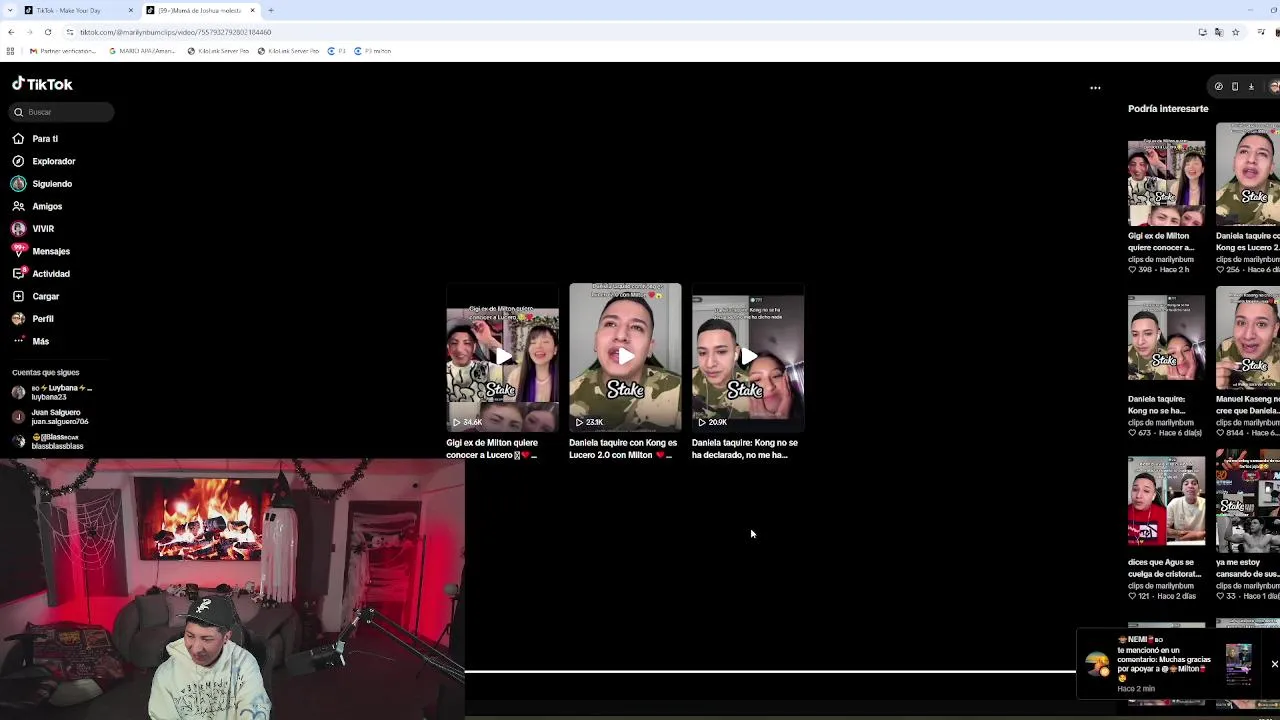Open the apps grid in bookmarks bar
Screen dimensions: 1280x720
coord(10,51)
